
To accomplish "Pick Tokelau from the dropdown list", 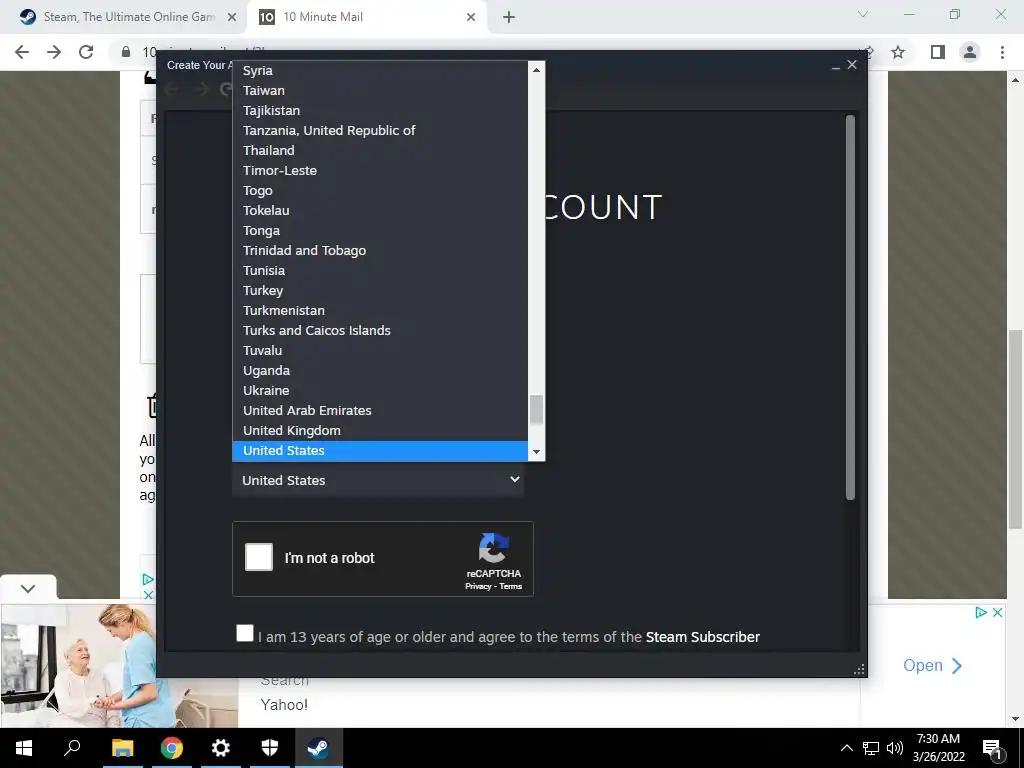I will 380,210.
